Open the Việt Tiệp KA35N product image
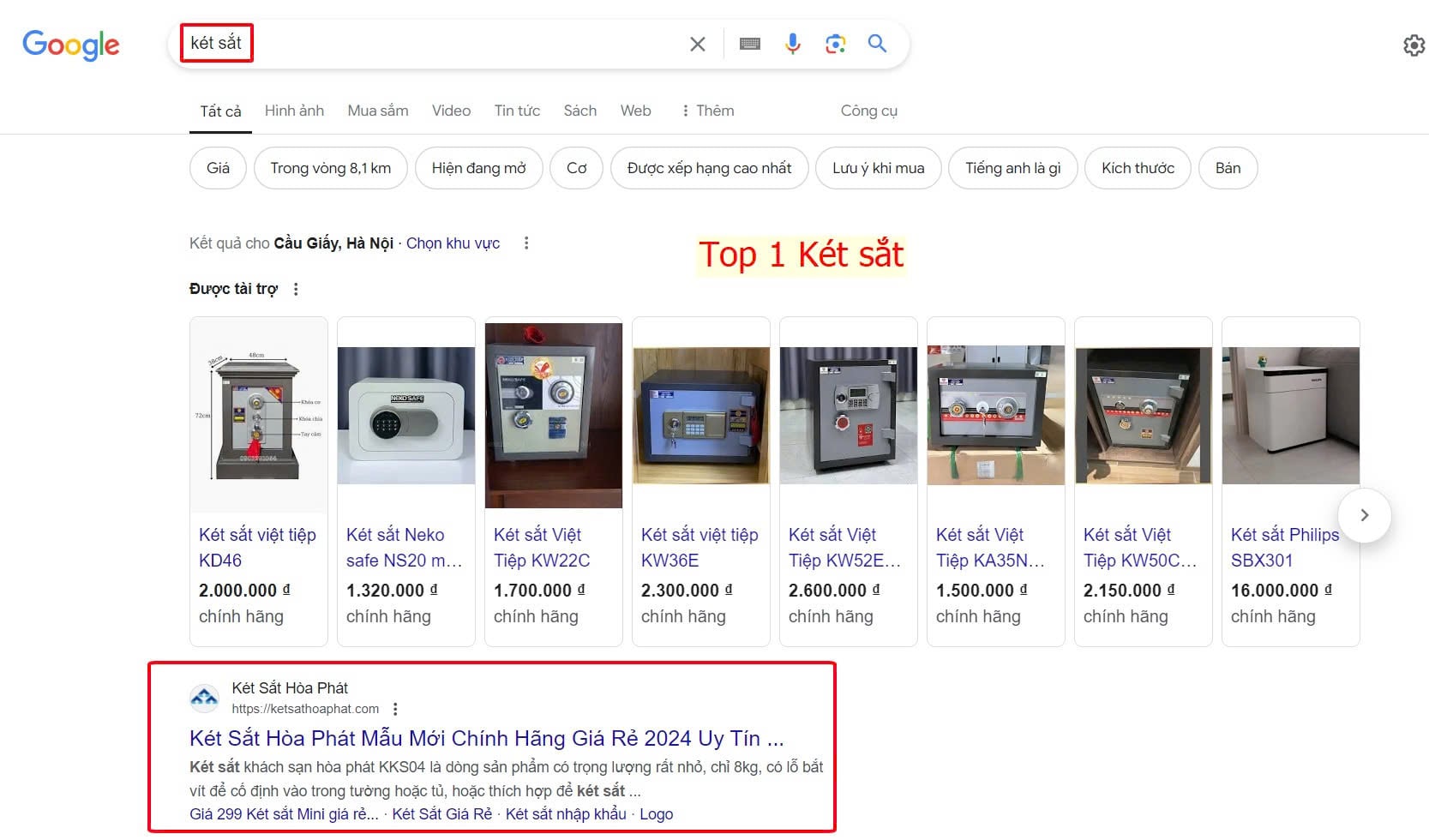This screenshot has height=840, width=1429. pos(996,416)
